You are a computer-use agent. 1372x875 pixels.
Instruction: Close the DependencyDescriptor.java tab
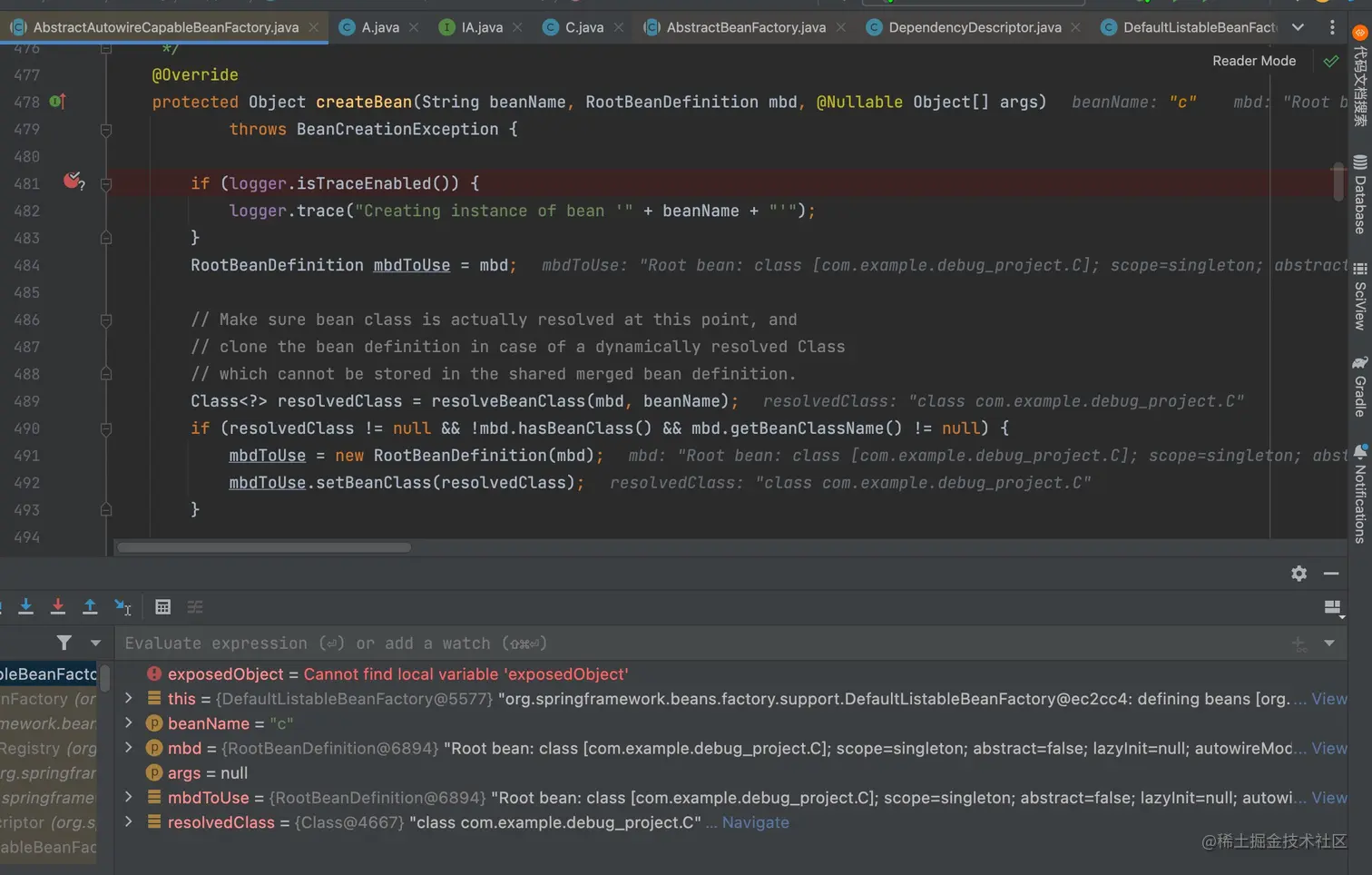pos(1075,27)
